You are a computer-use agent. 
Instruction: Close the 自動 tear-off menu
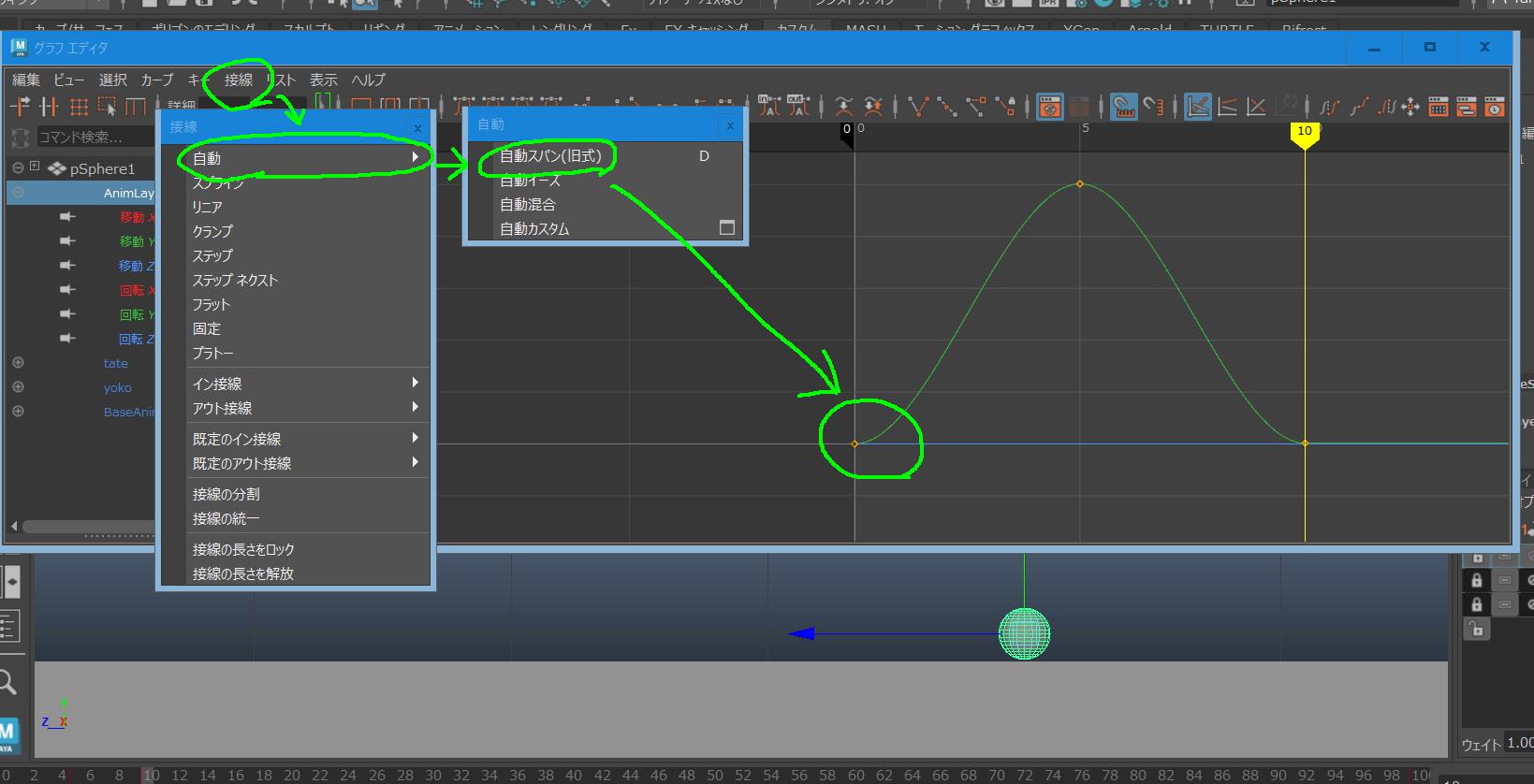[x=730, y=125]
